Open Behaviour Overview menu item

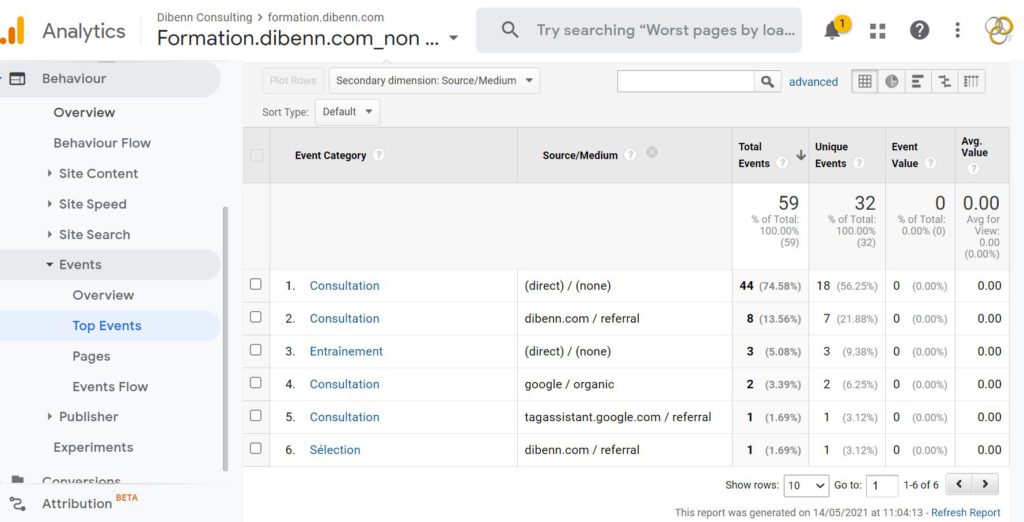click(84, 112)
